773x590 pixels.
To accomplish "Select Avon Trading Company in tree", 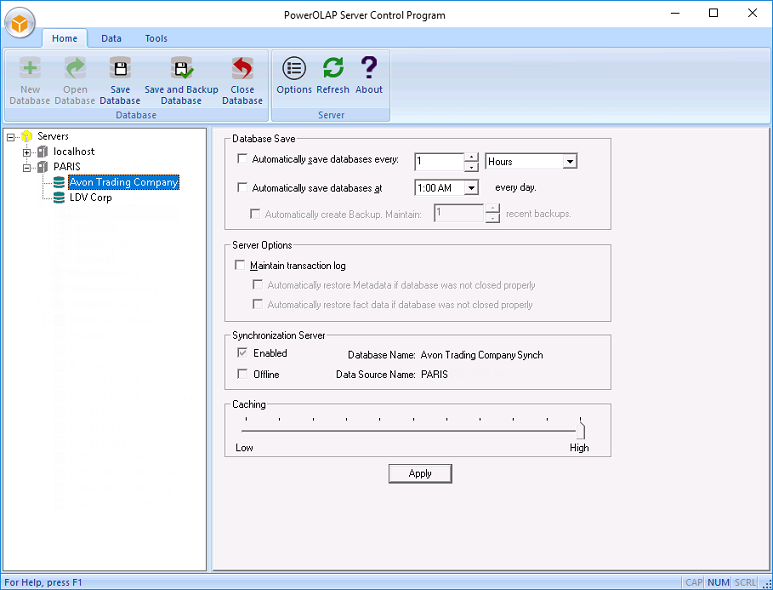I will coord(123,182).
